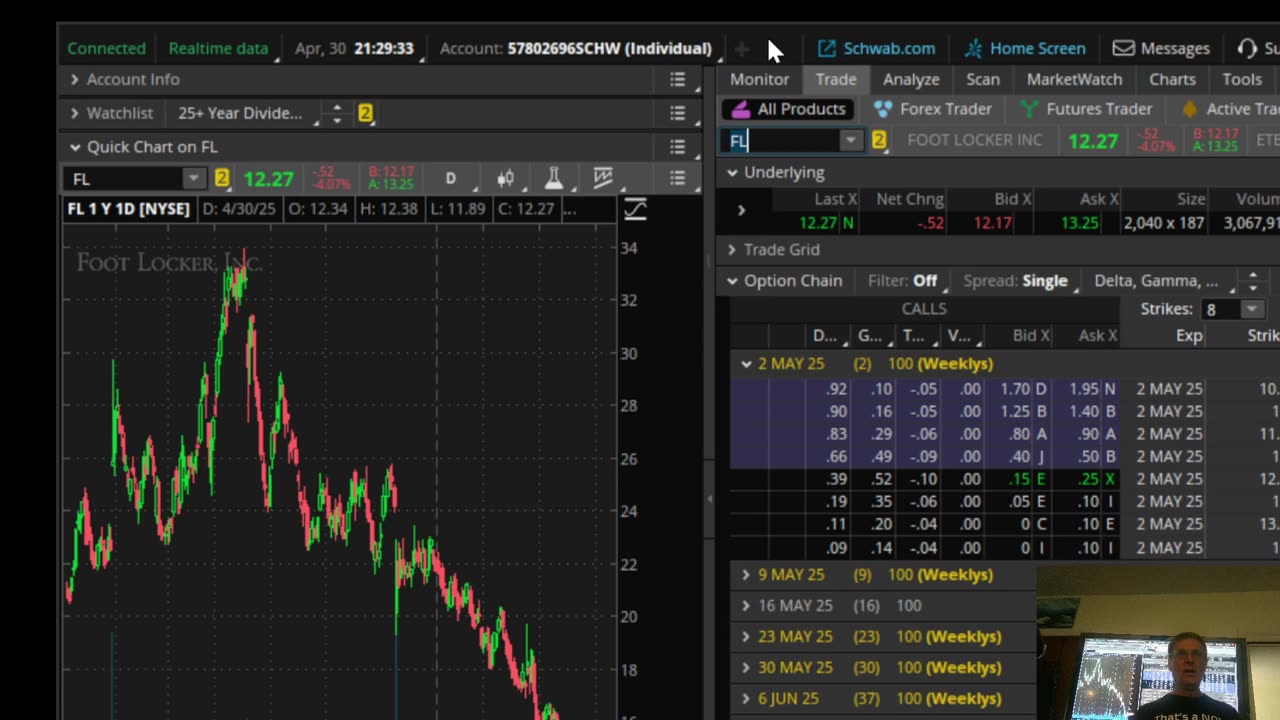The height and width of the screenshot is (720, 1280).
Task: Switch to the Trade tab
Action: [x=836, y=79]
